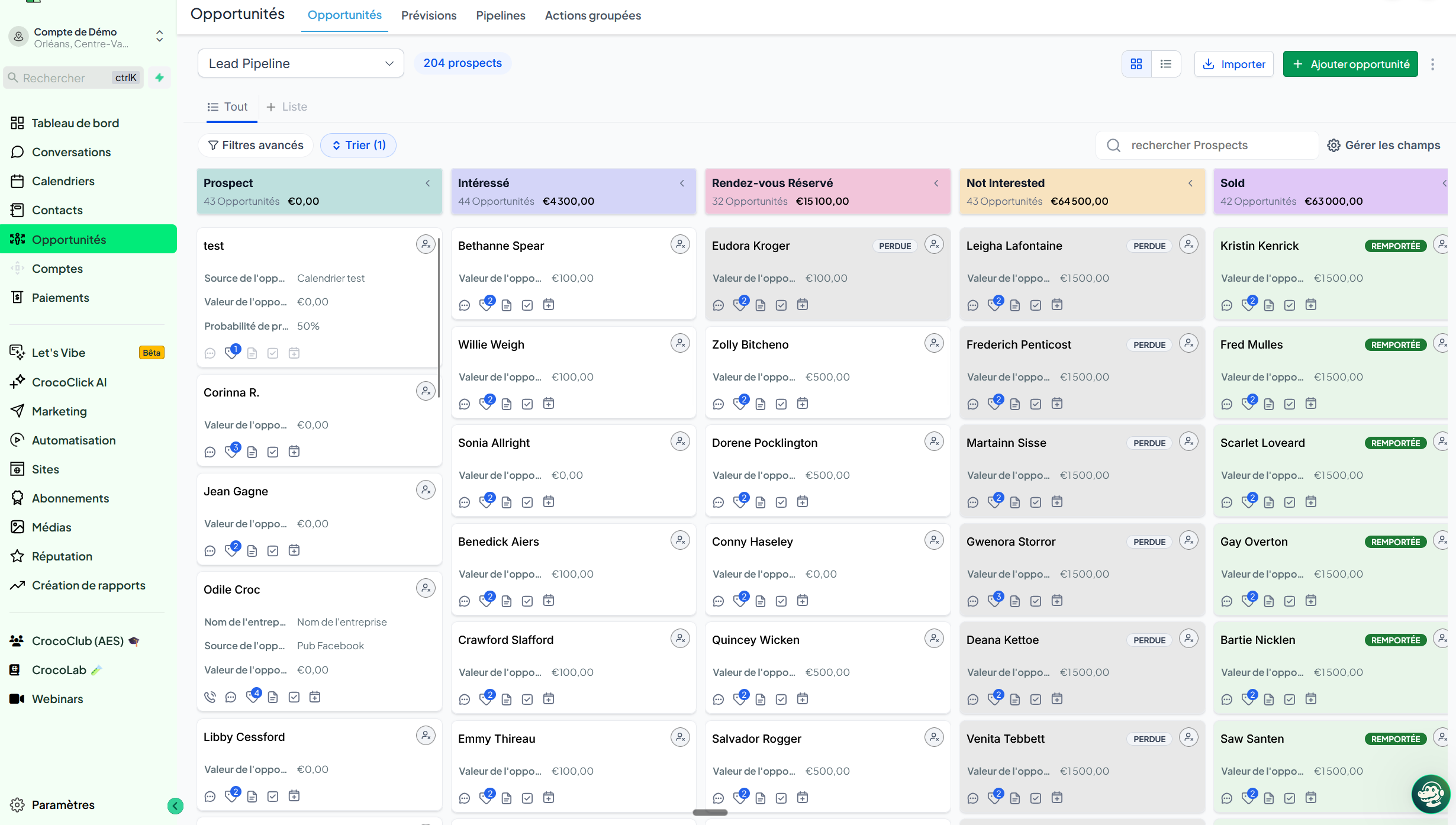Viewport: 1456px width, 825px height.
Task: Collapse the sidebar with the green arrow
Action: click(x=175, y=805)
